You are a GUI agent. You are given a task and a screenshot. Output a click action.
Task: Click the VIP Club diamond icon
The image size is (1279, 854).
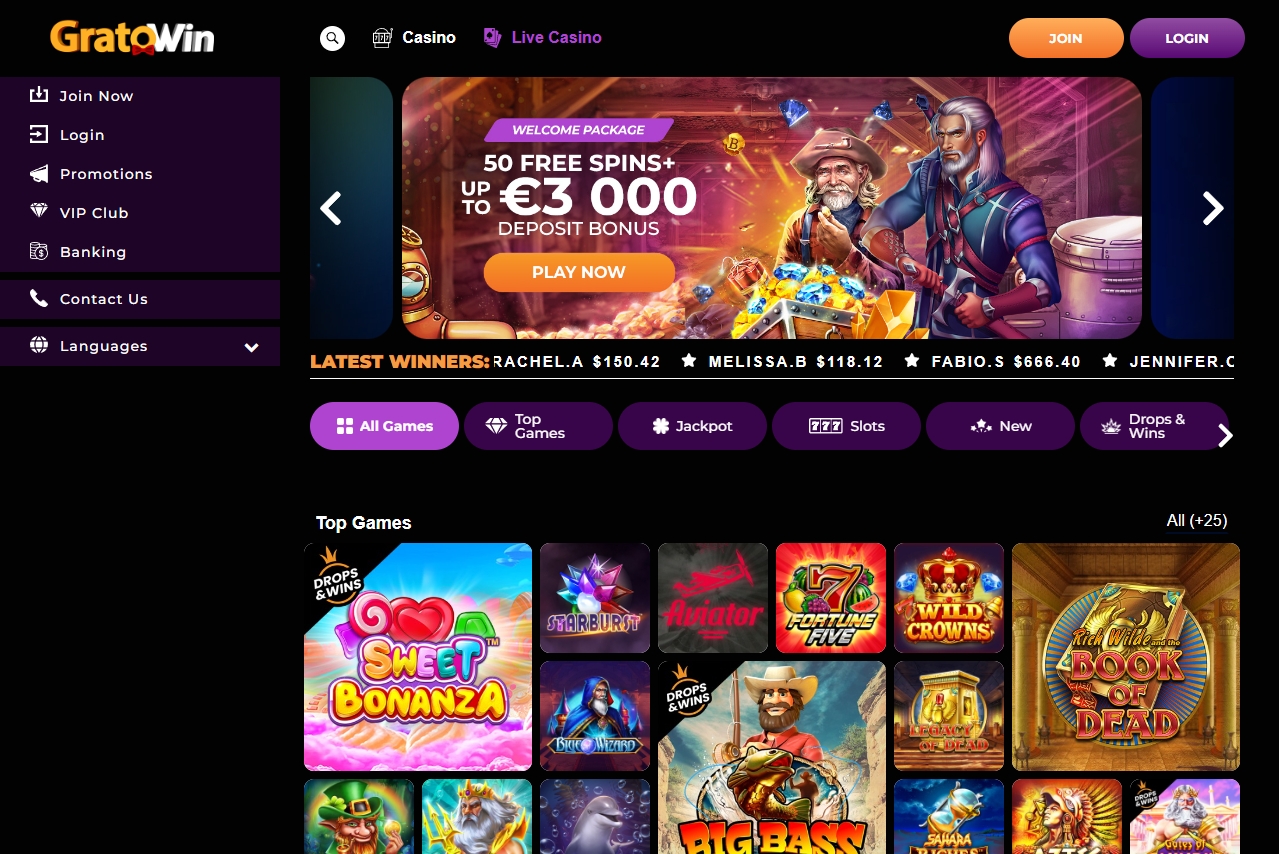[39, 212]
